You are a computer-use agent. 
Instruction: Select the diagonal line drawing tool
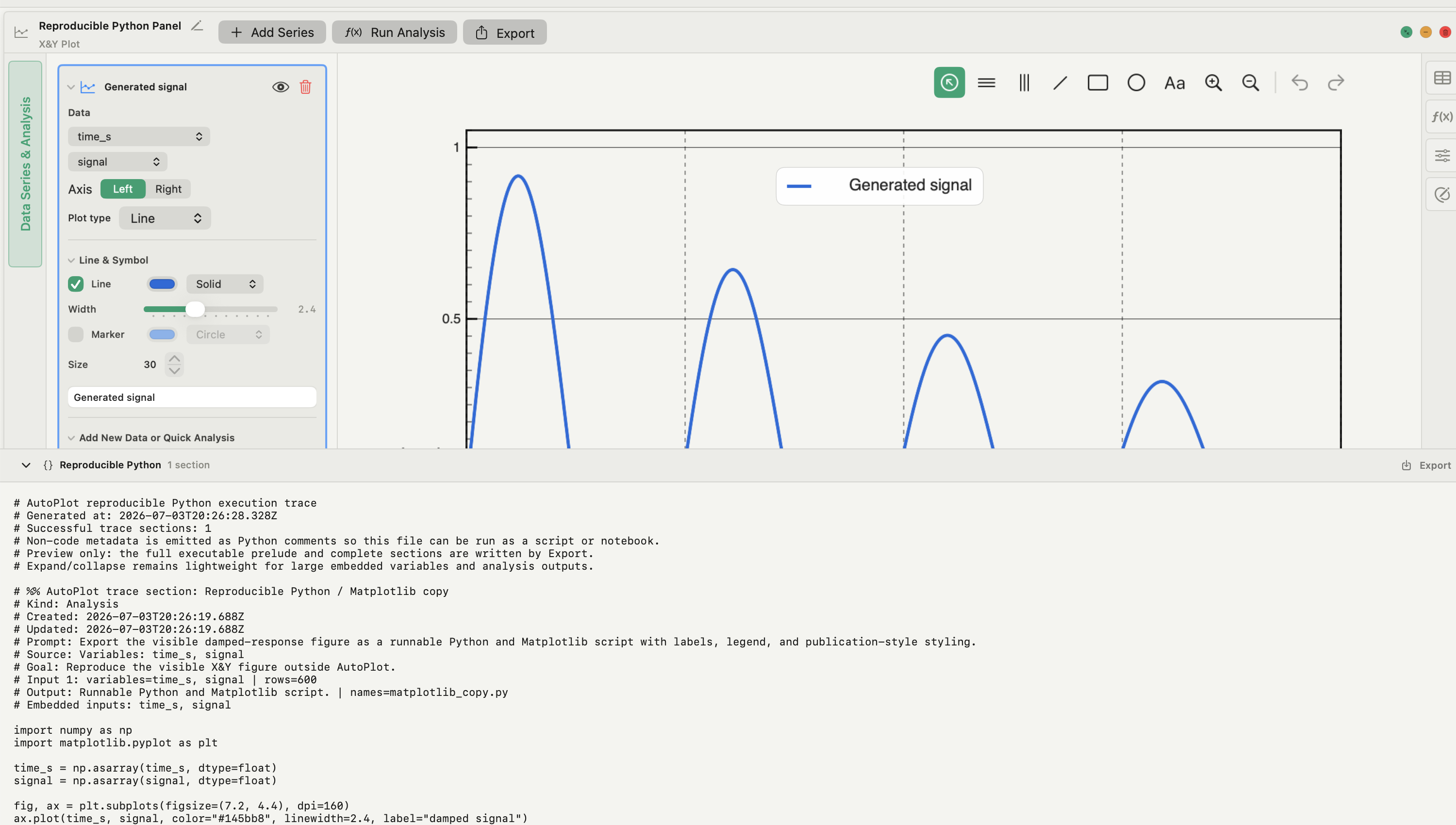(x=1060, y=82)
